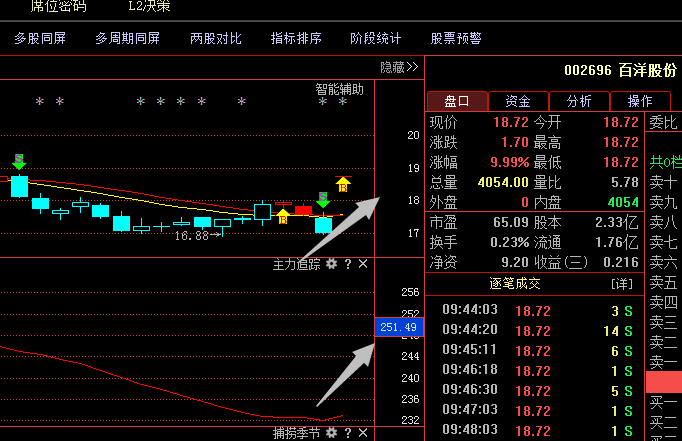The width and height of the screenshot is (682, 441).
Task: Switch to 操作 tab
Action: [640, 101]
